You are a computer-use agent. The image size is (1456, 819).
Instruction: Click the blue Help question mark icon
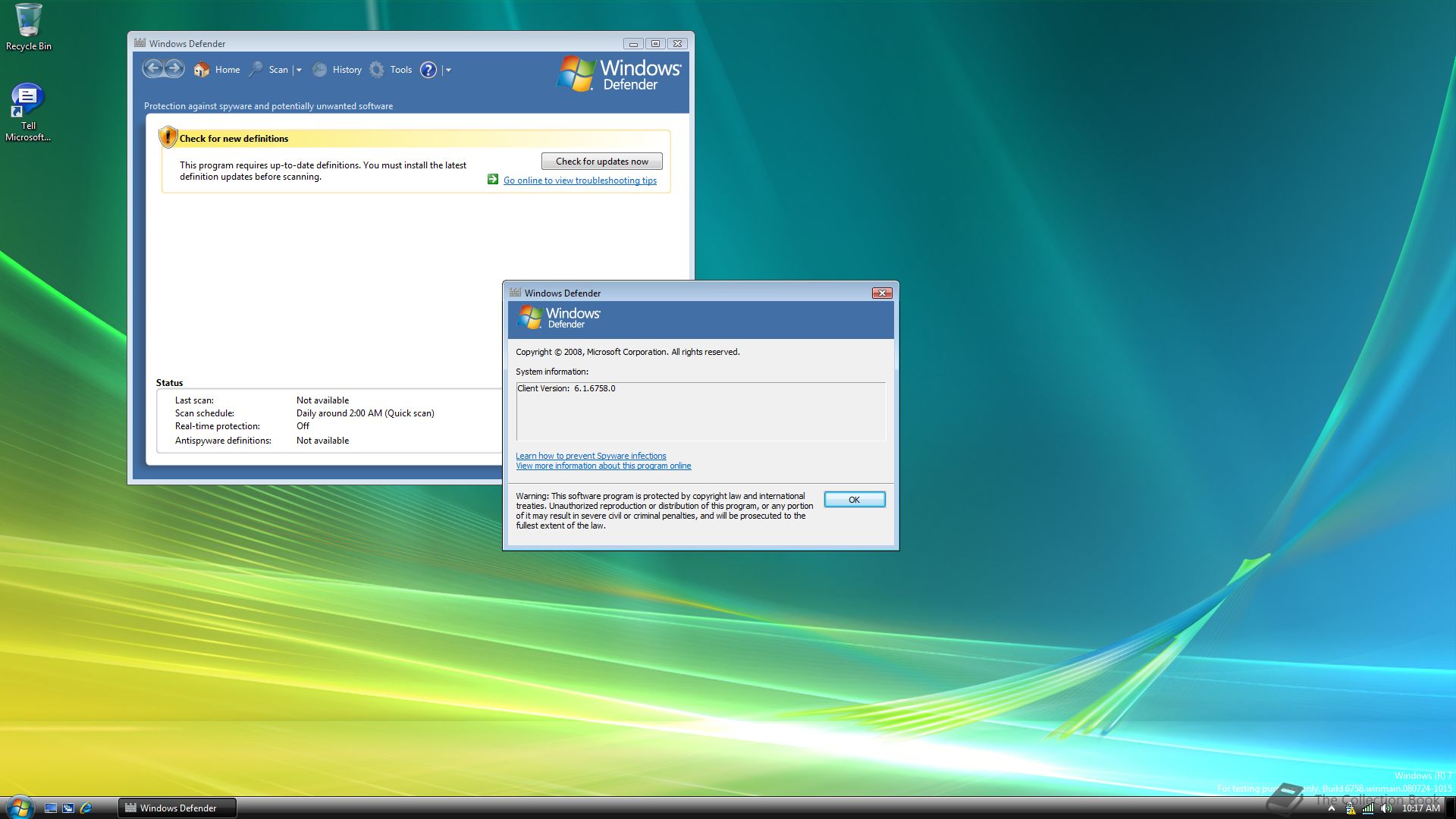tap(428, 70)
